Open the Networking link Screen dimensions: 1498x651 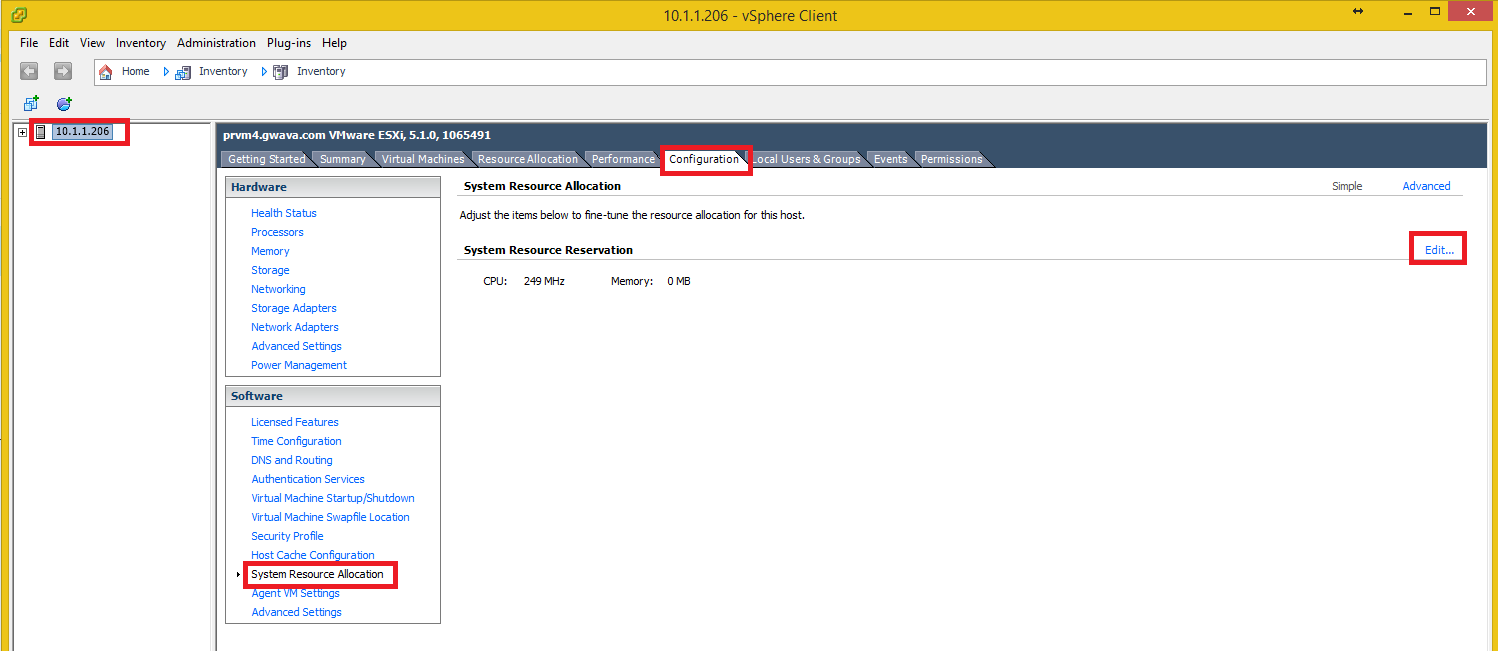tap(278, 289)
